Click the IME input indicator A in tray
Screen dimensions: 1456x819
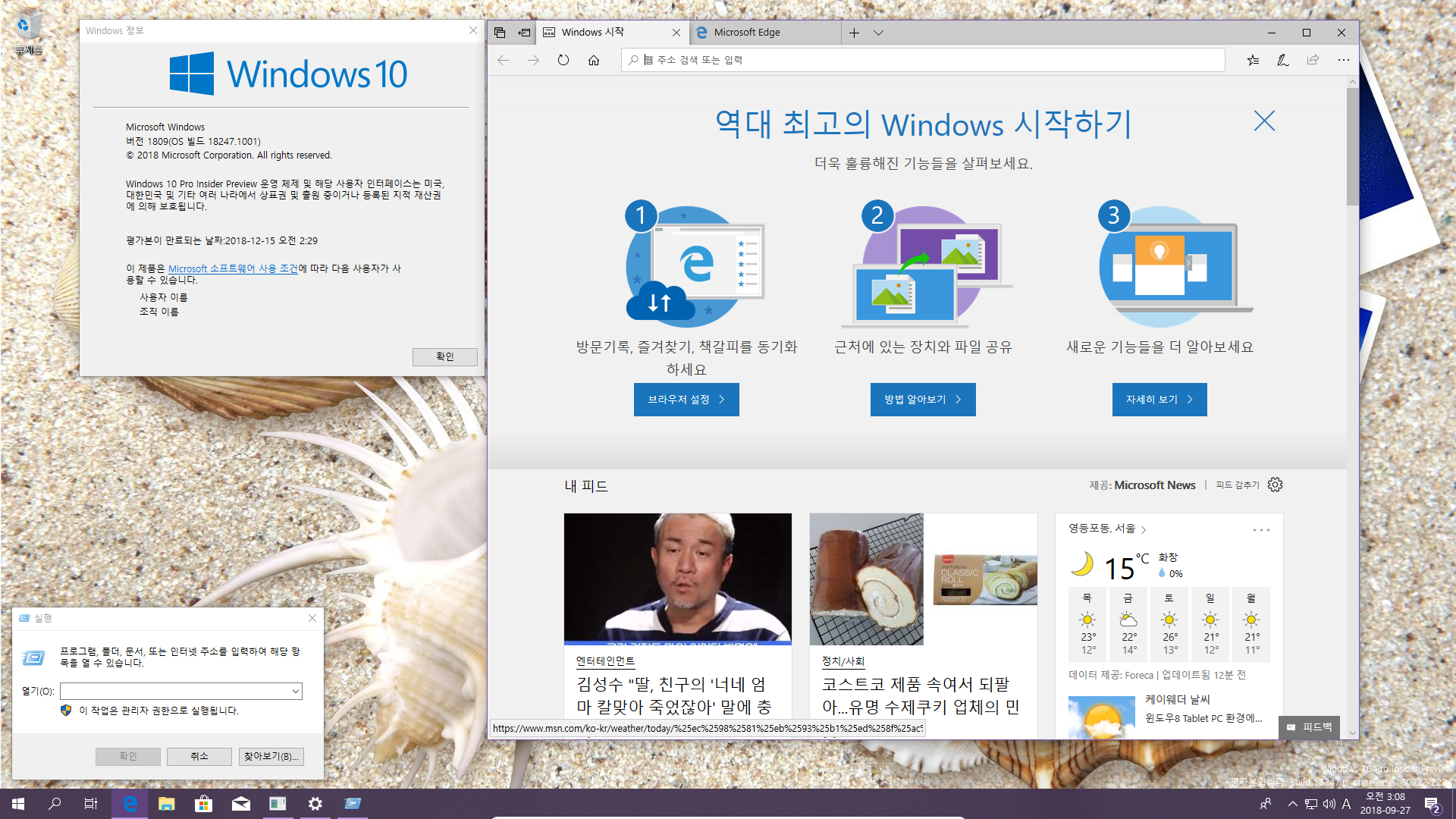click(x=1346, y=804)
